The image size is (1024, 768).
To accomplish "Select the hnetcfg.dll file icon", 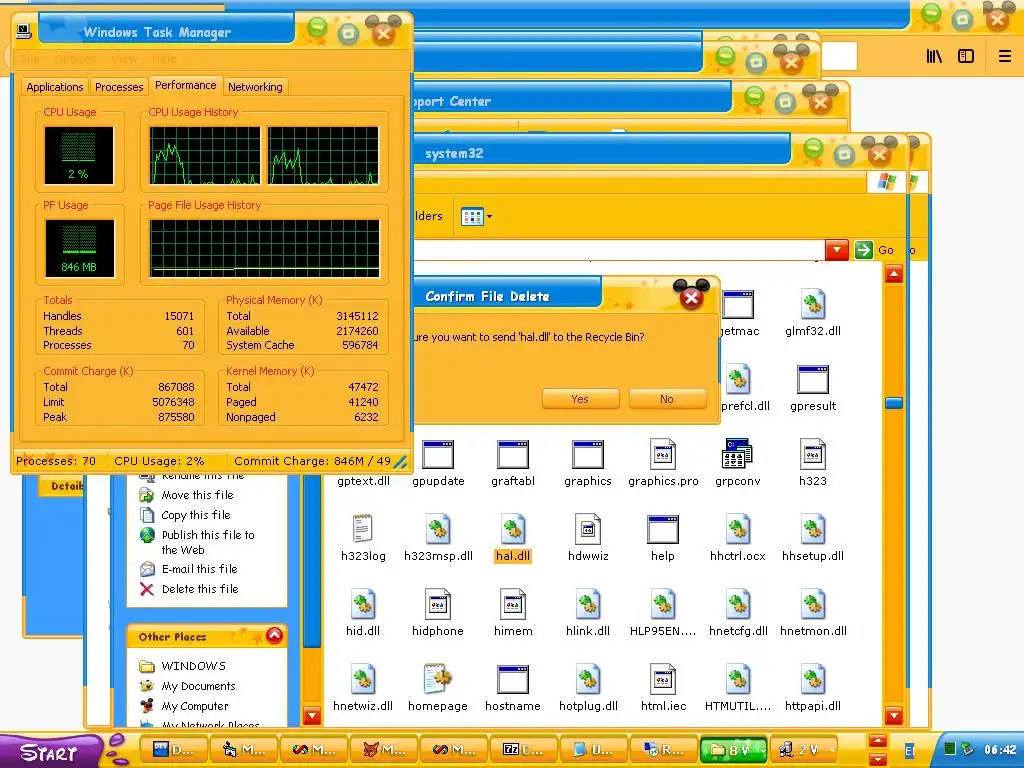I will (737, 604).
